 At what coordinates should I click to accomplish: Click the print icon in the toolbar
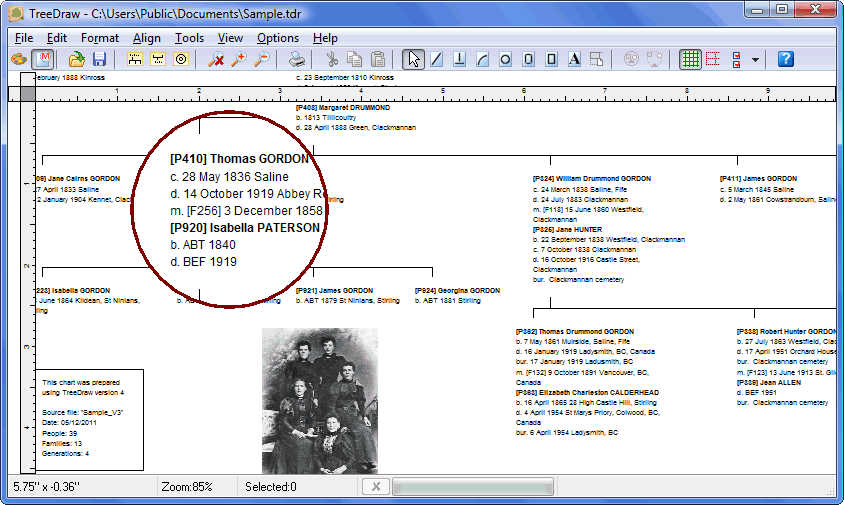(x=297, y=59)
